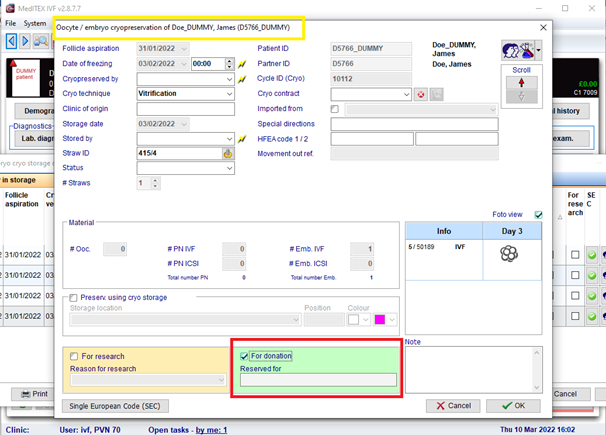Tick the Imported from checkbox
The width and height of the screenshot is (606, 435).
(335, 109)
